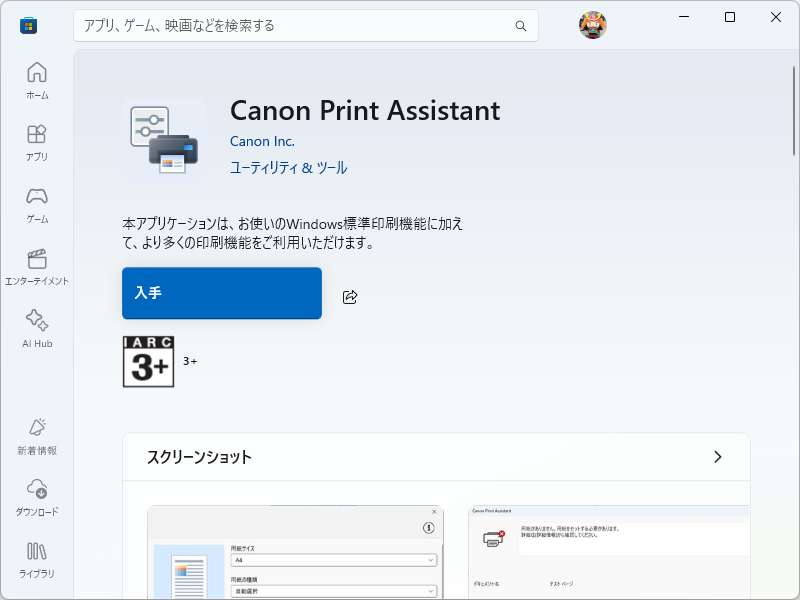800x600 pixels.
Task: Open the ライブラリ section
Action: point(36,556)
